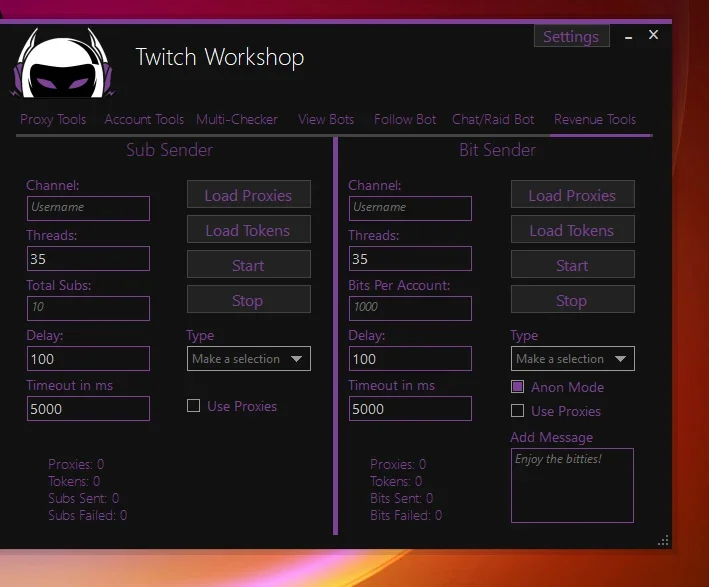Click the Sub Sender Delay field
709x587 pixels.
(x=88, y=359)
